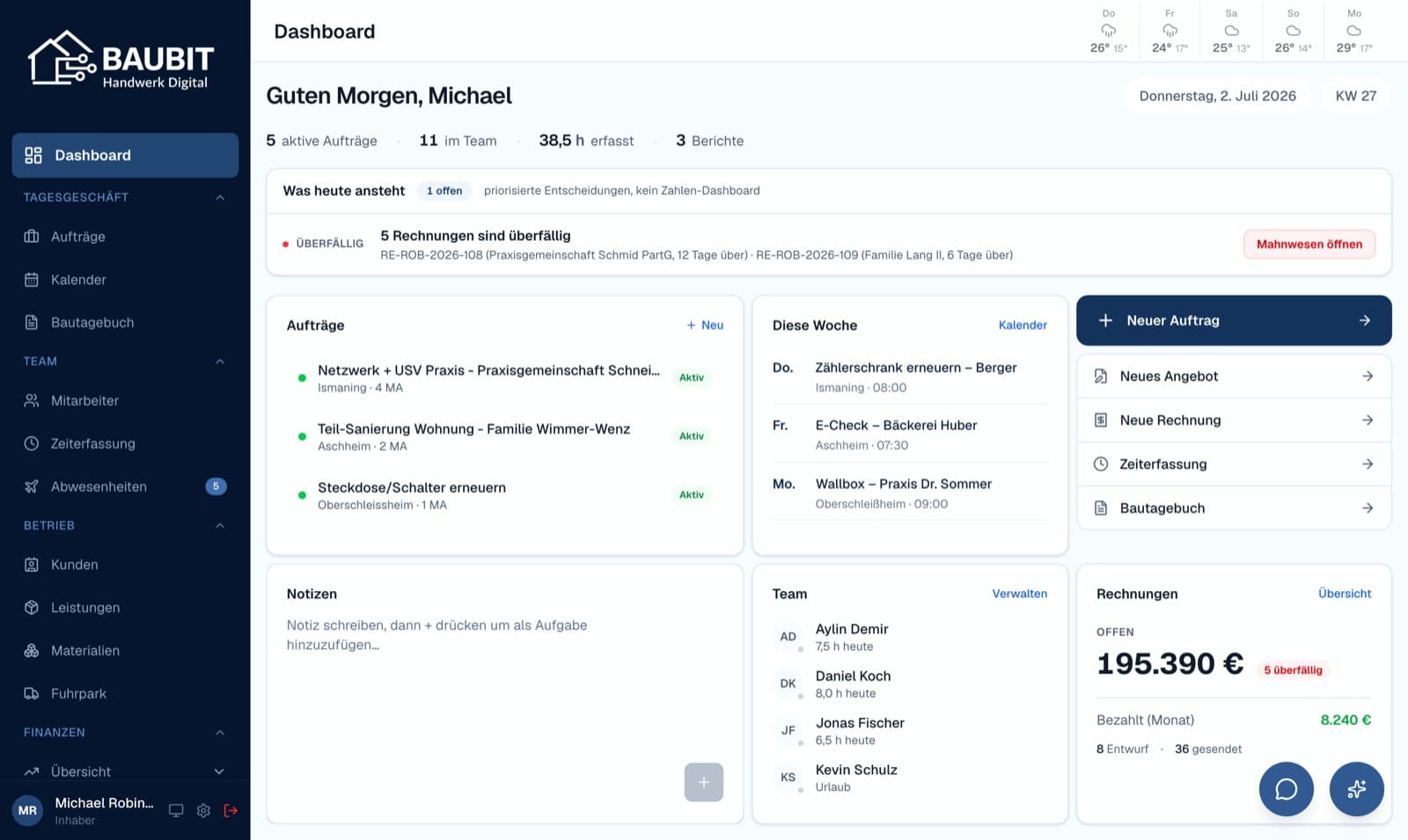Collapse the TEAM sidebar section
Screen dimensions: 1408x840
(220, 362)
